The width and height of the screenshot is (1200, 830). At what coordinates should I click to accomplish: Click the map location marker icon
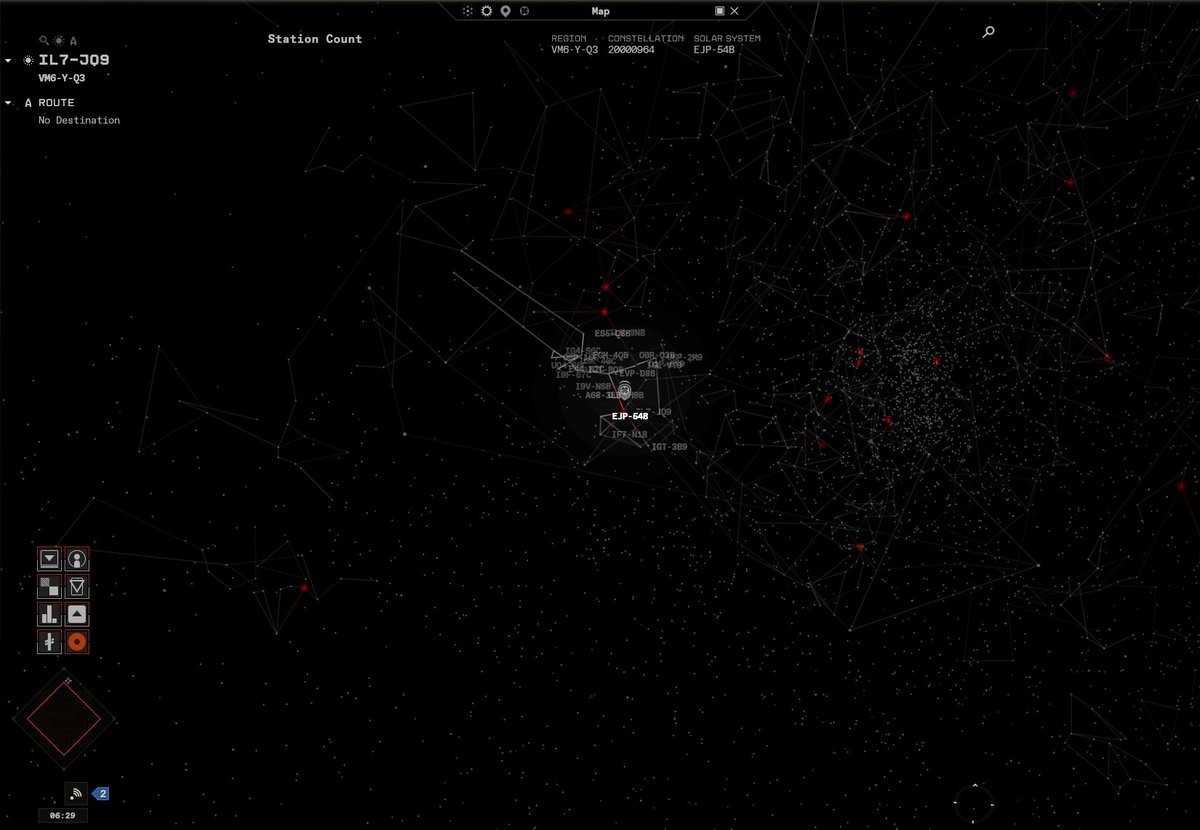(506, 11)
